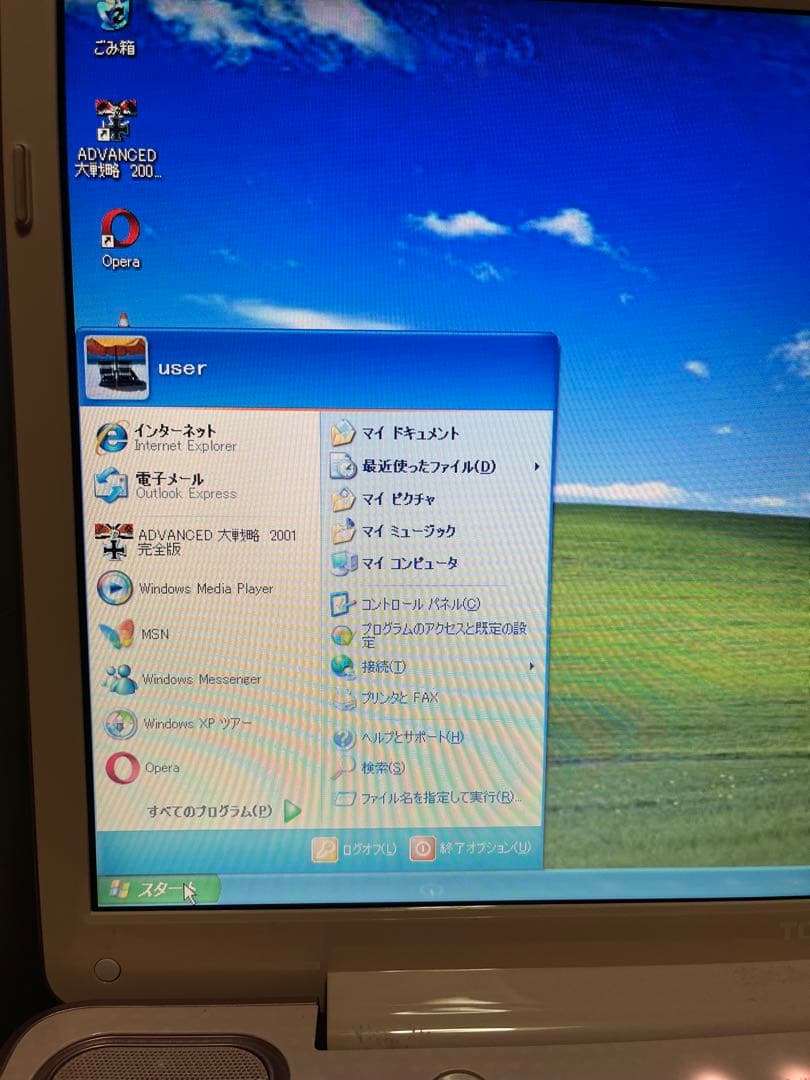Image resolution: width=810 pixels, height=1080 pixels.
Task: Click the ADVANCED 大戦略 2001 完全版 Start menu icon
Action: click(114, 541)
